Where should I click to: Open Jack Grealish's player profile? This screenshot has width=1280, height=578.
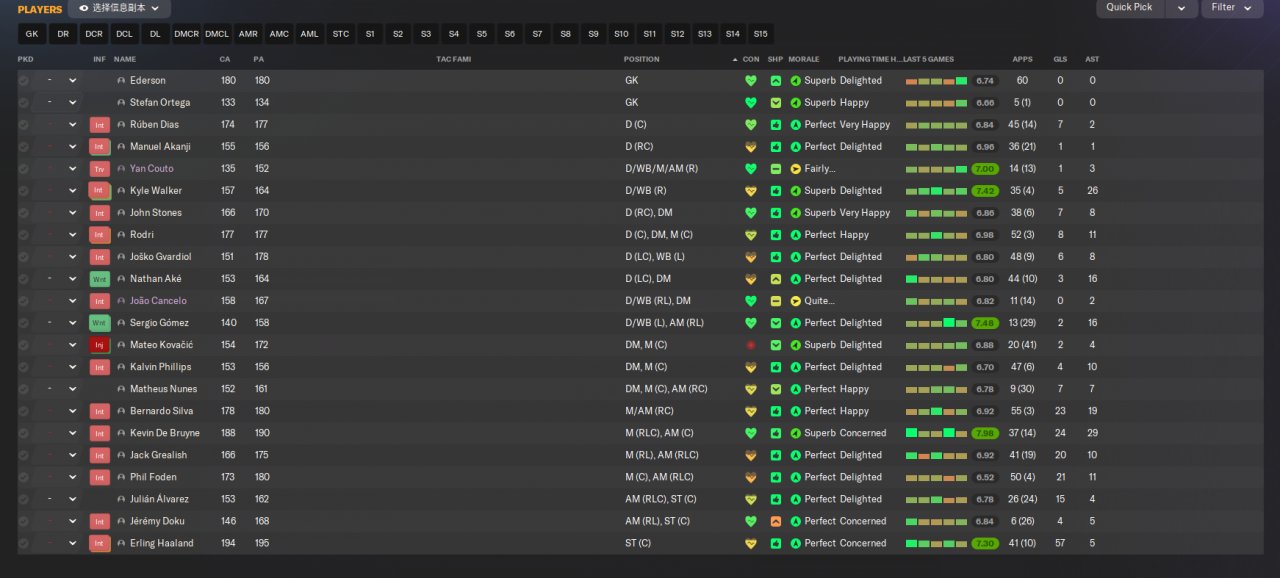(x=158, y=455)
